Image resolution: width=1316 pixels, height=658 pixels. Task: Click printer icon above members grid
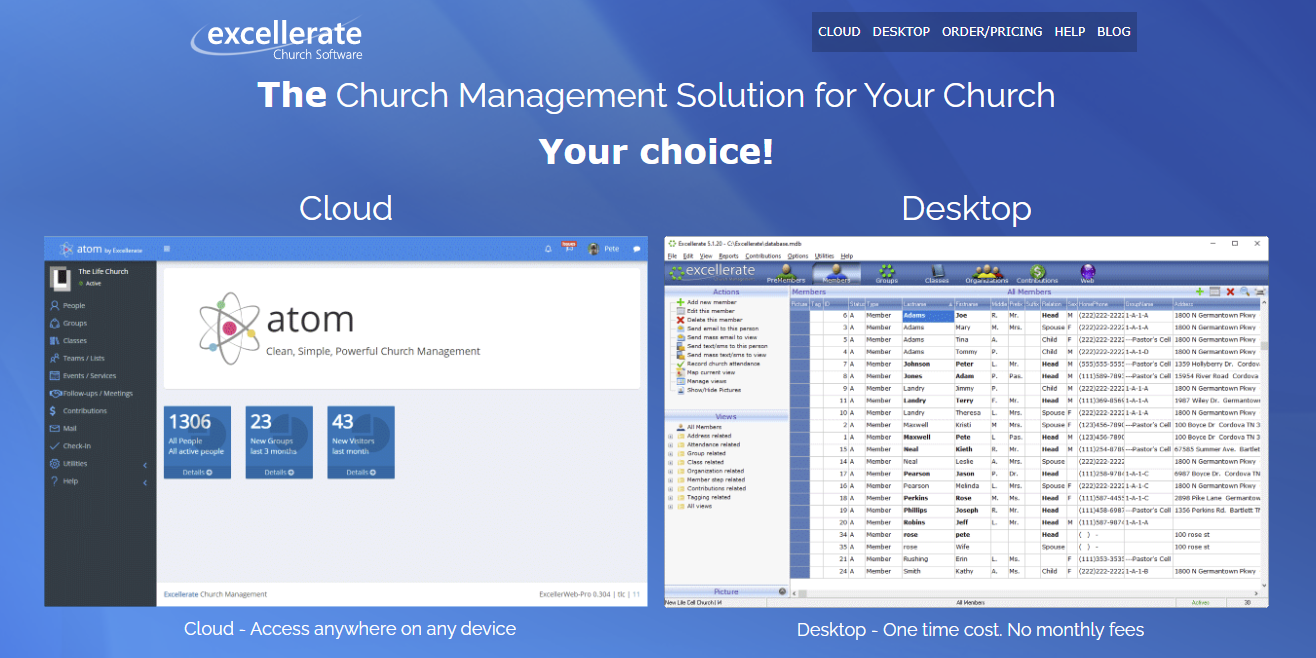click(x=1260, y=291)
